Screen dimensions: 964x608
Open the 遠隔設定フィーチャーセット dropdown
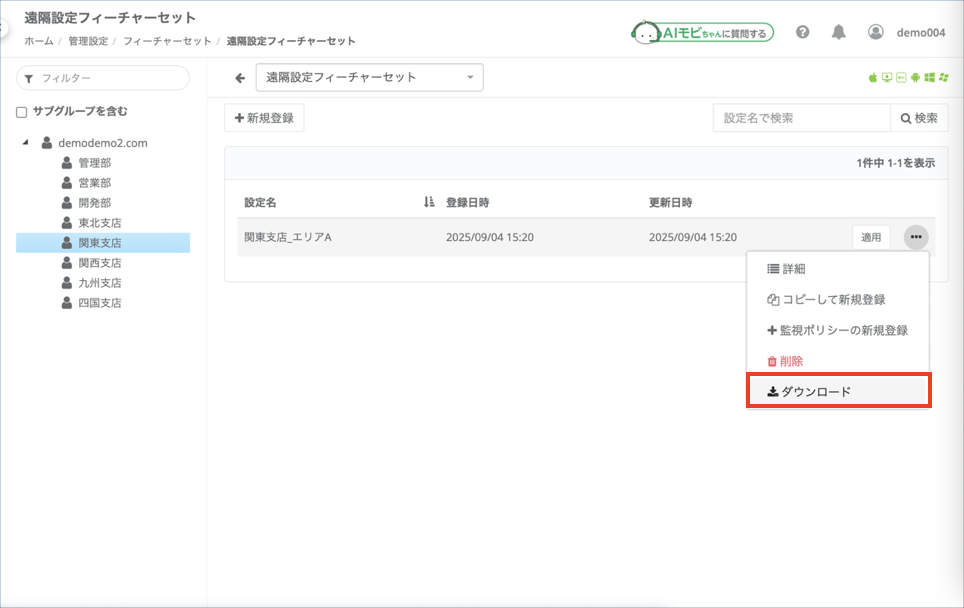click(369, 77)
